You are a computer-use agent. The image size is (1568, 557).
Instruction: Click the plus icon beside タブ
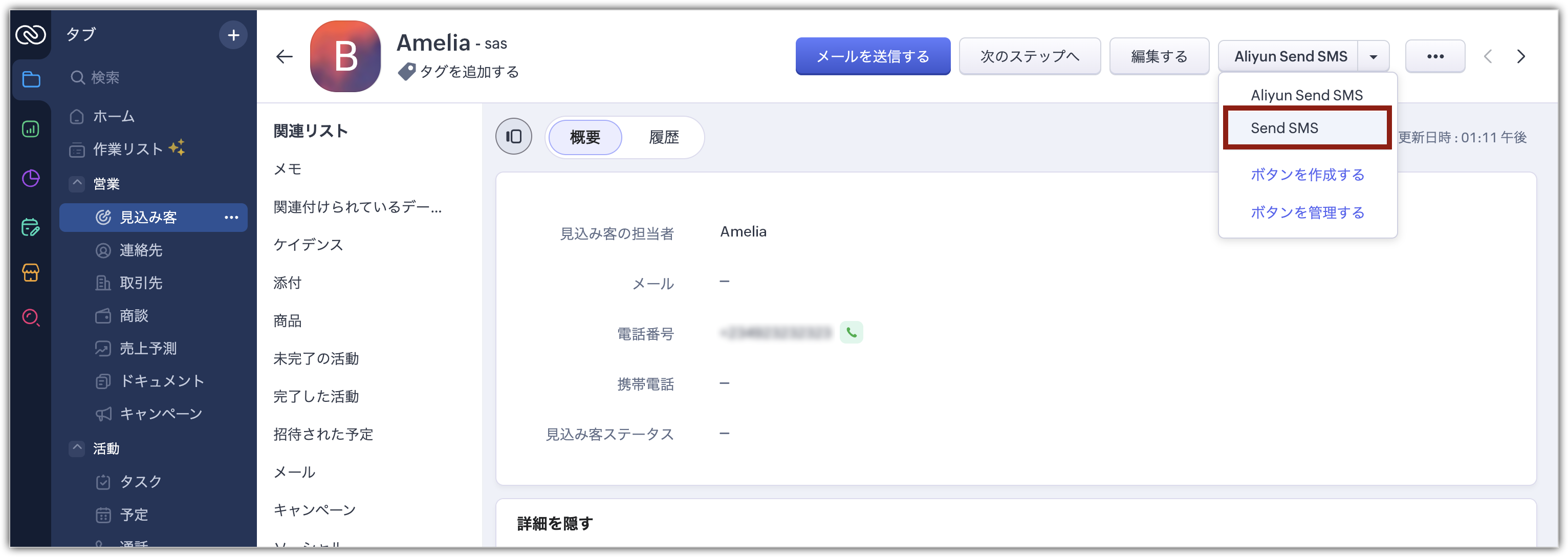233,35
